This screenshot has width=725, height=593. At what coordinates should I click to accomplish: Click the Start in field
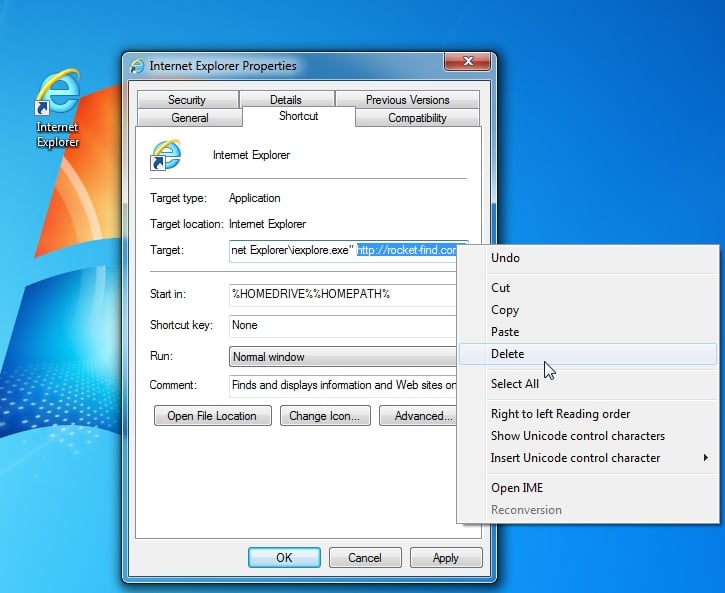[343, 294]
